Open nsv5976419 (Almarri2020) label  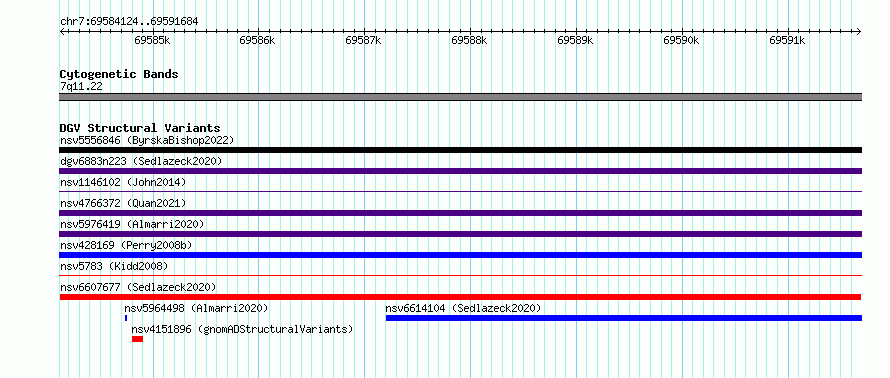point(132,224)
